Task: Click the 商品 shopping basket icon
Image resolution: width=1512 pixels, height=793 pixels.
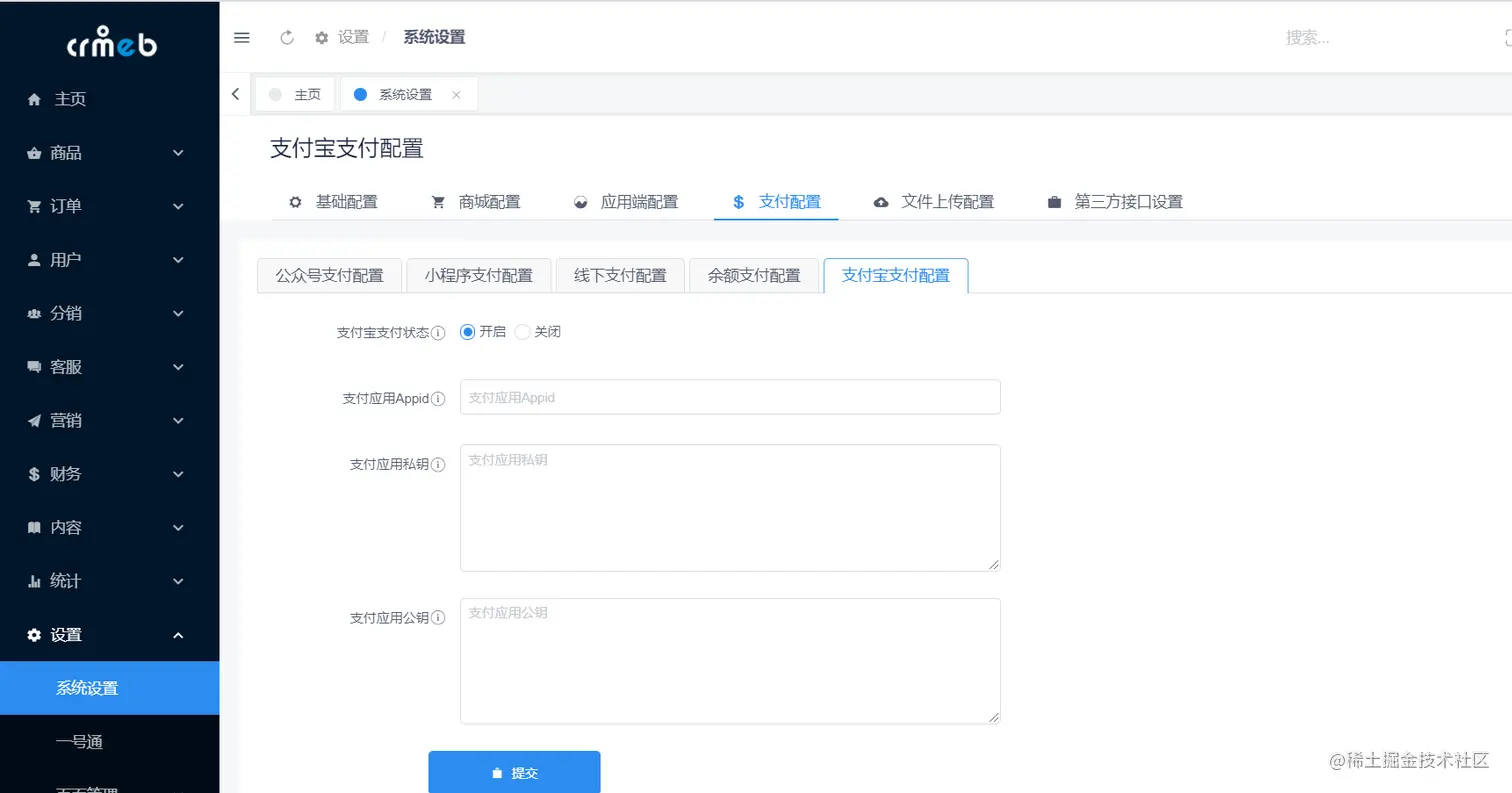Action: tap(34, 153)
